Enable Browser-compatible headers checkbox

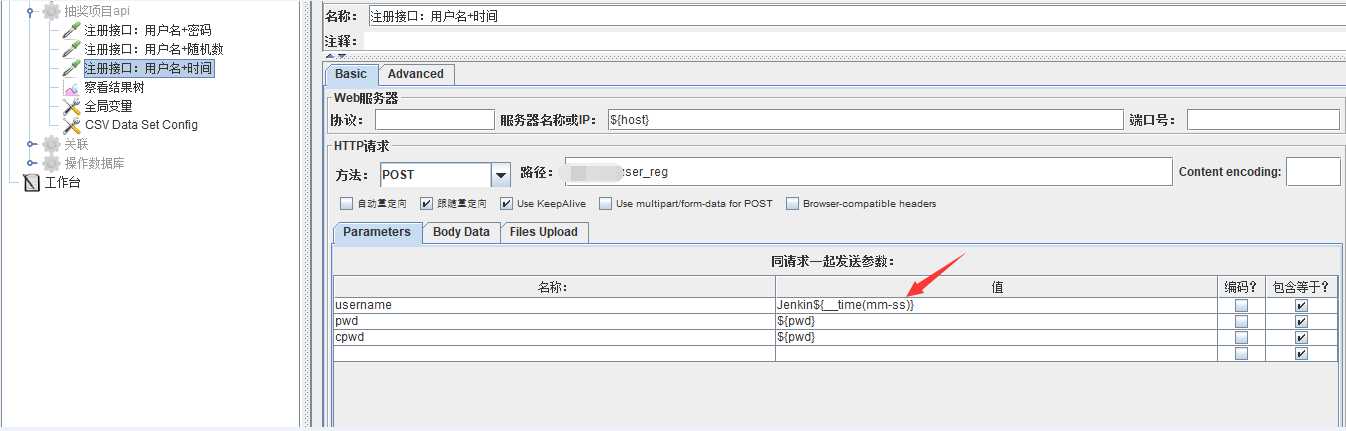[793, 204]
